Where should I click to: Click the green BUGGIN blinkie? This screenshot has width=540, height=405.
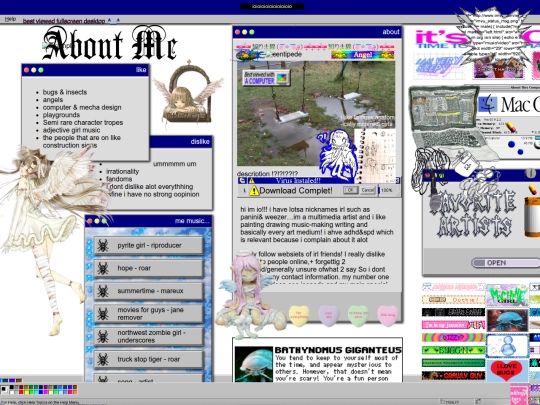[x=453, y=350]
